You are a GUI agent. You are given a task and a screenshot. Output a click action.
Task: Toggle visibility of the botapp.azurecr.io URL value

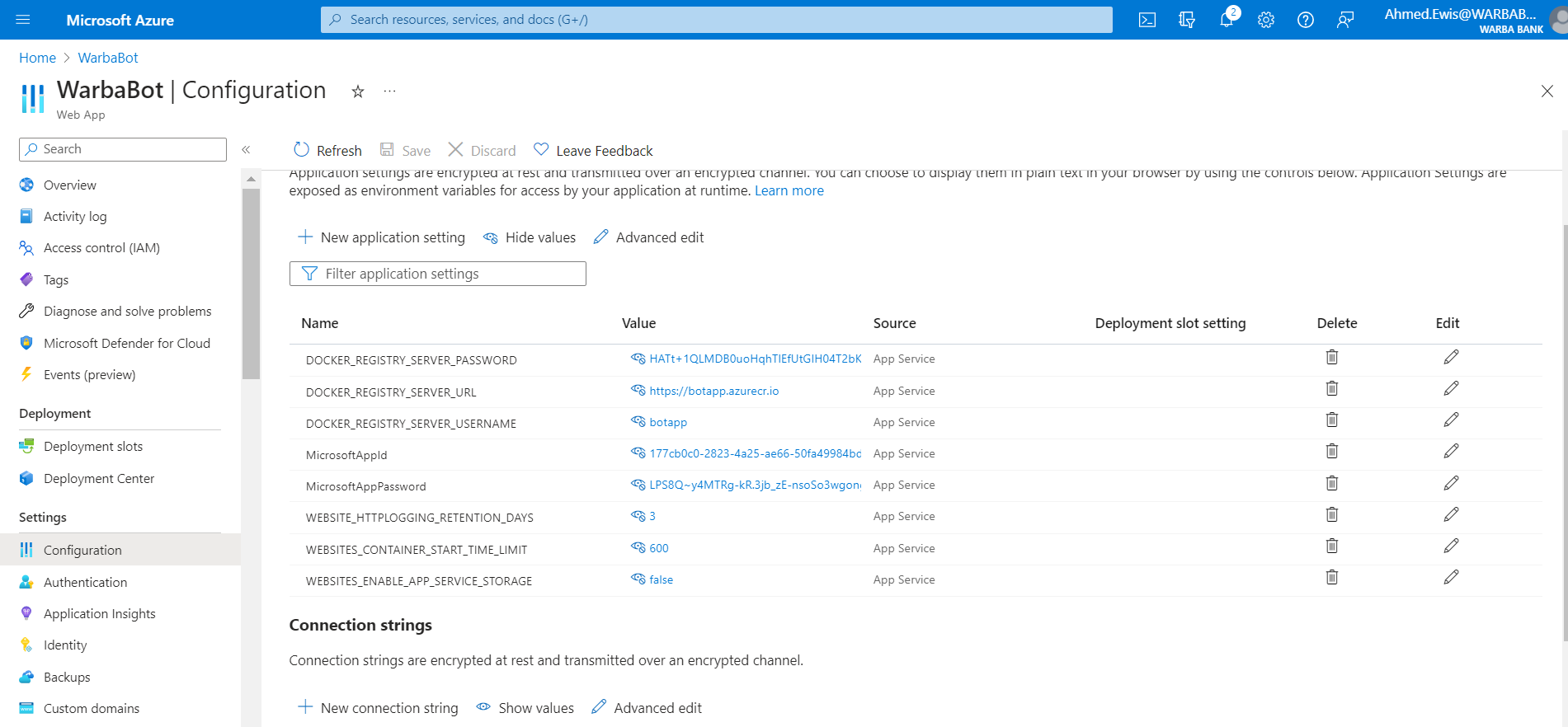click(638, 390)
